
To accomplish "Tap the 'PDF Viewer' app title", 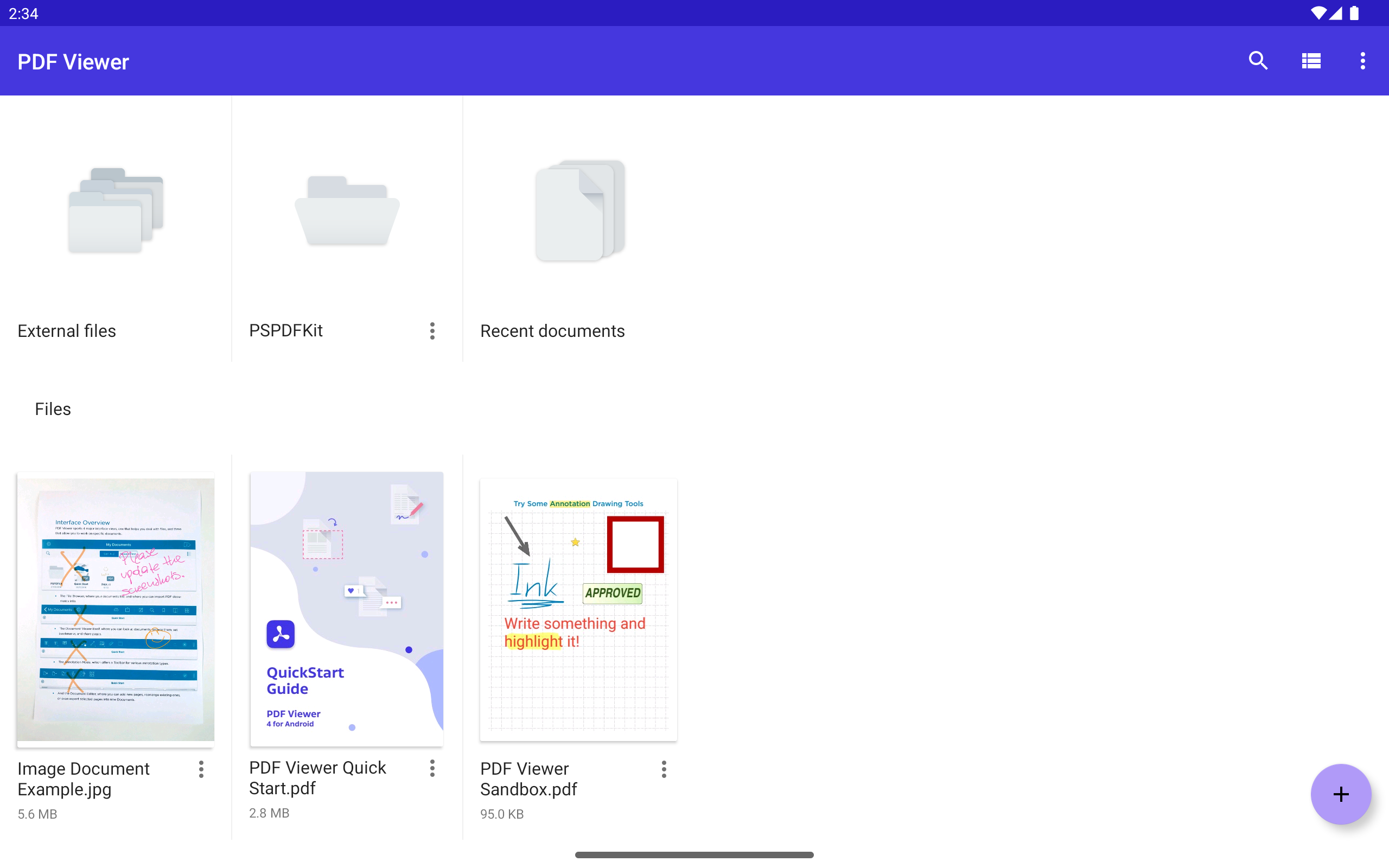I will coord(73,62).
